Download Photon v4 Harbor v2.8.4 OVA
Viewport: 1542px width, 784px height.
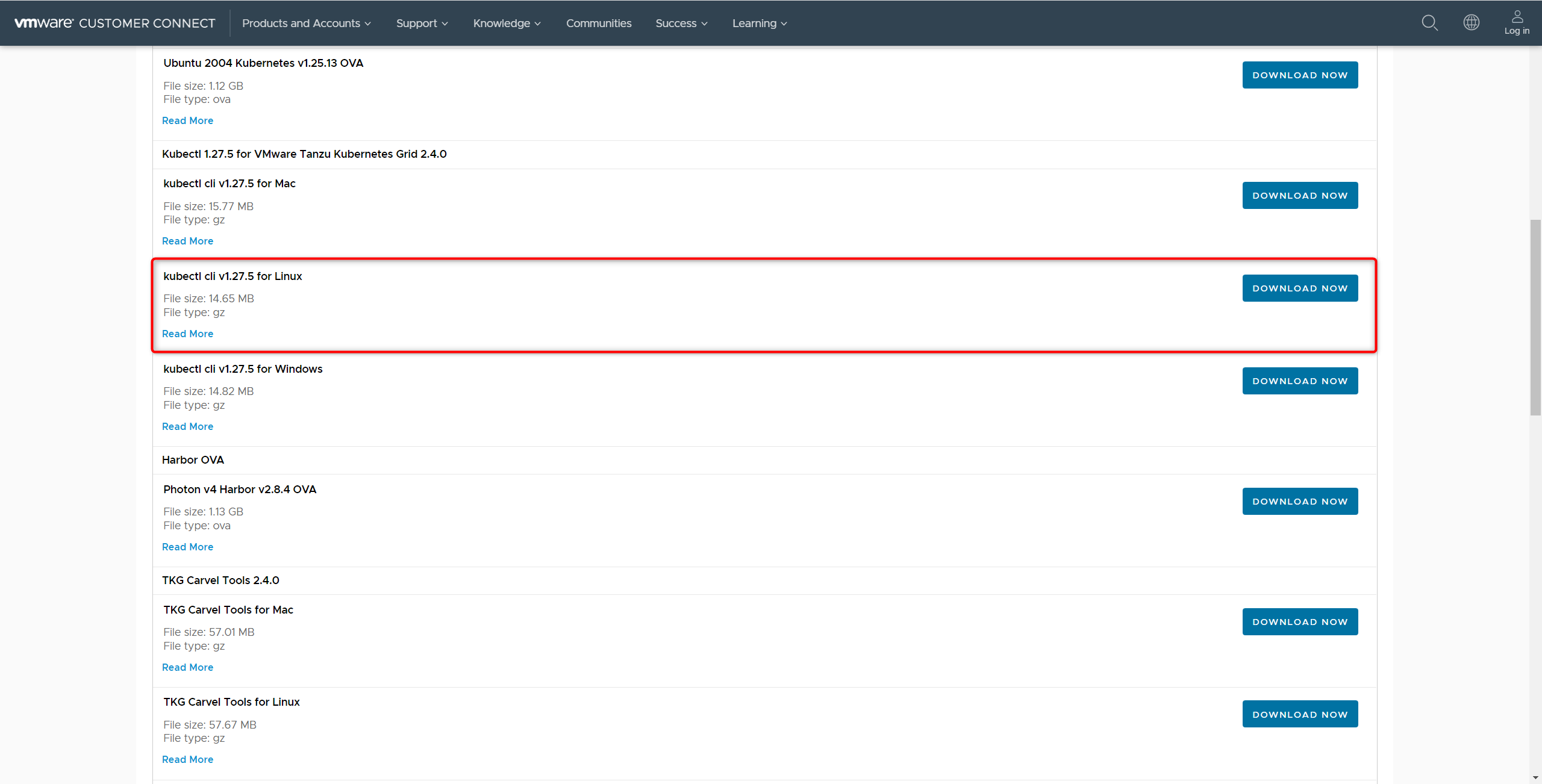click(1300, 501)
